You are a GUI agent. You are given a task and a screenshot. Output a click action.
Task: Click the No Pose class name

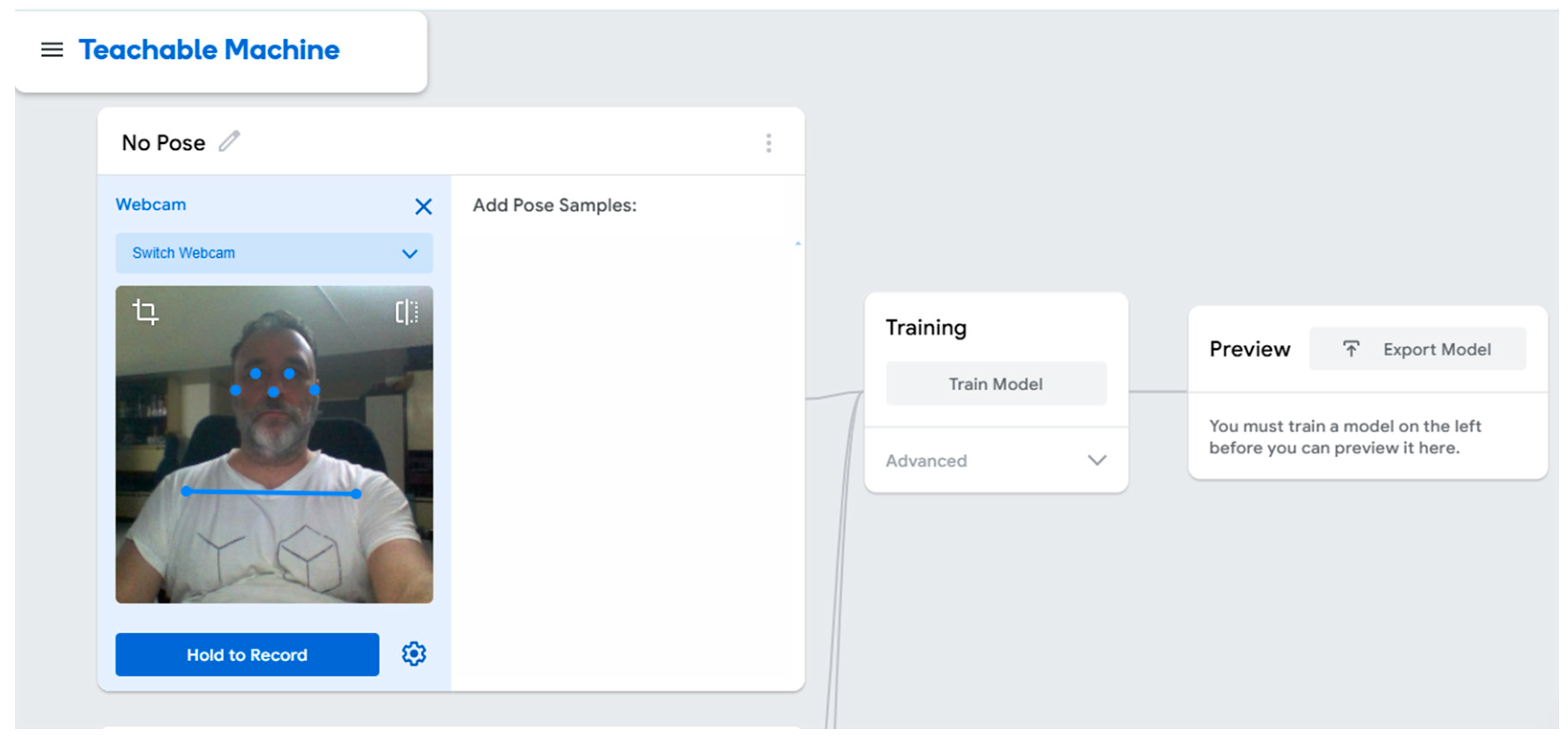(163, 143)
